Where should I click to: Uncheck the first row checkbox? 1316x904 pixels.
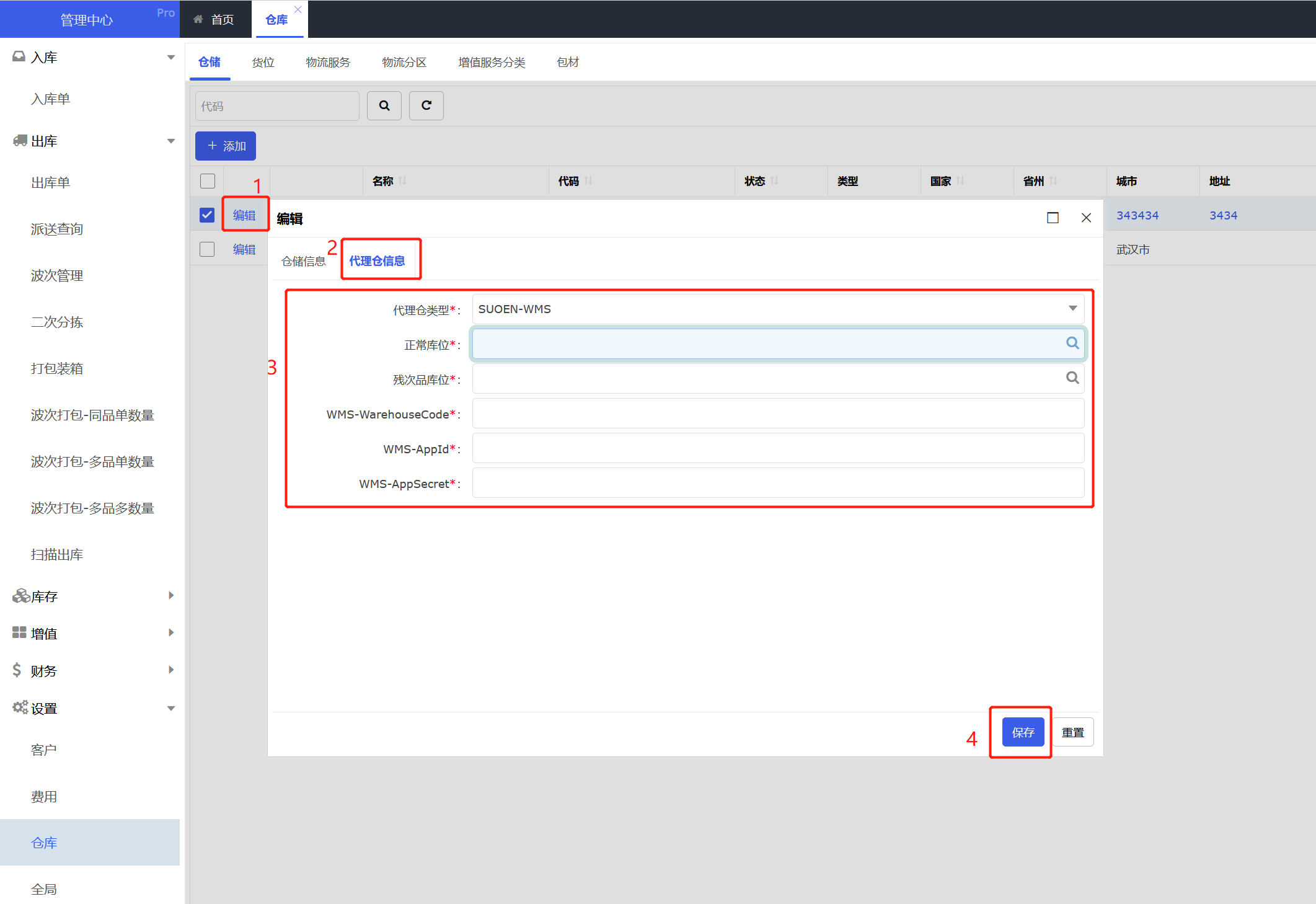(x=207, y=215)
